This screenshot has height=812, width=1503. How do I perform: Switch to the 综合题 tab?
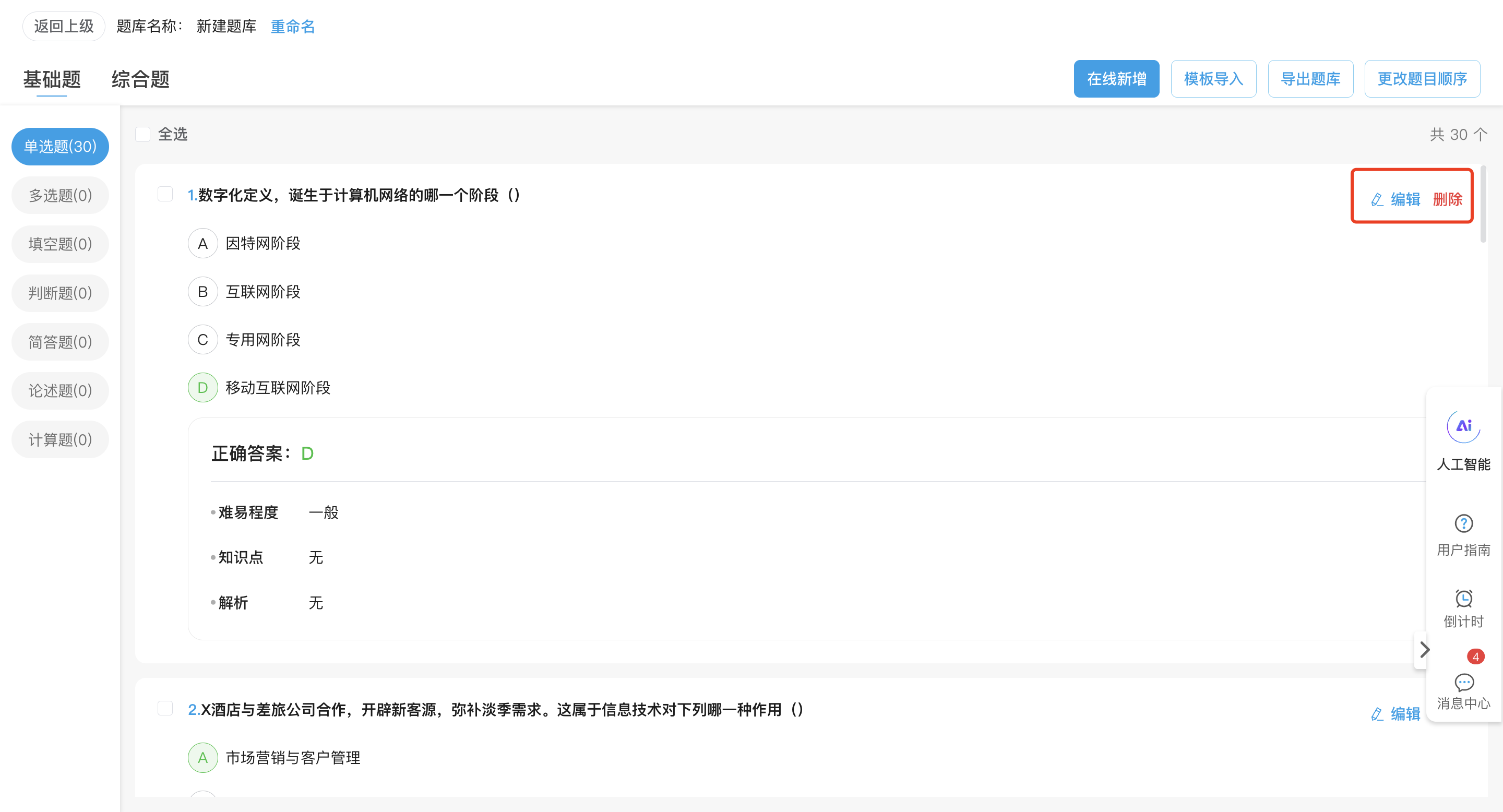click(140, 79)
